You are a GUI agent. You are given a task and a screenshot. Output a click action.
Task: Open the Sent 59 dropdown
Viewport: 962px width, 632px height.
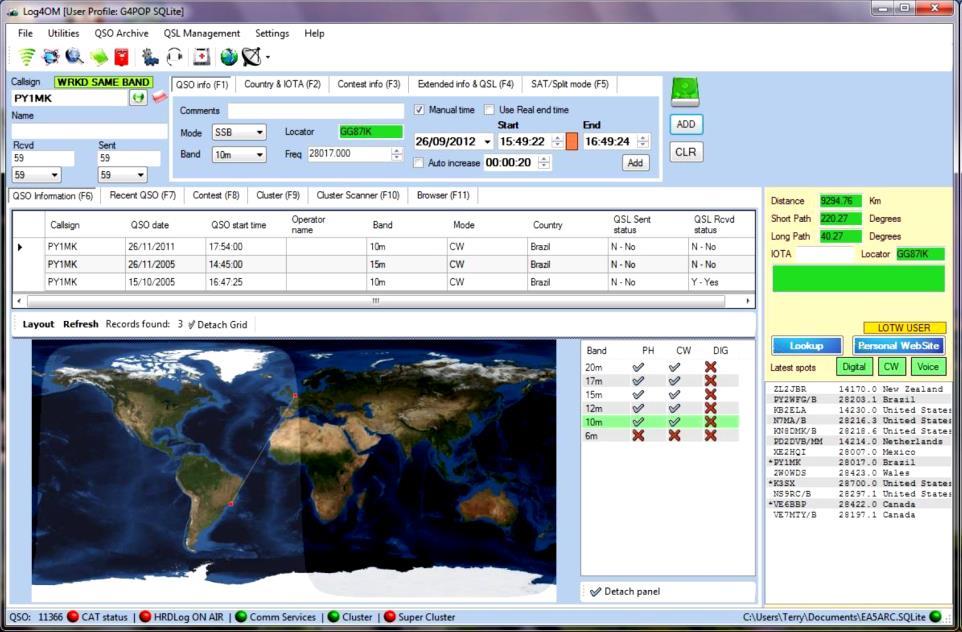[x=123, y=175]
